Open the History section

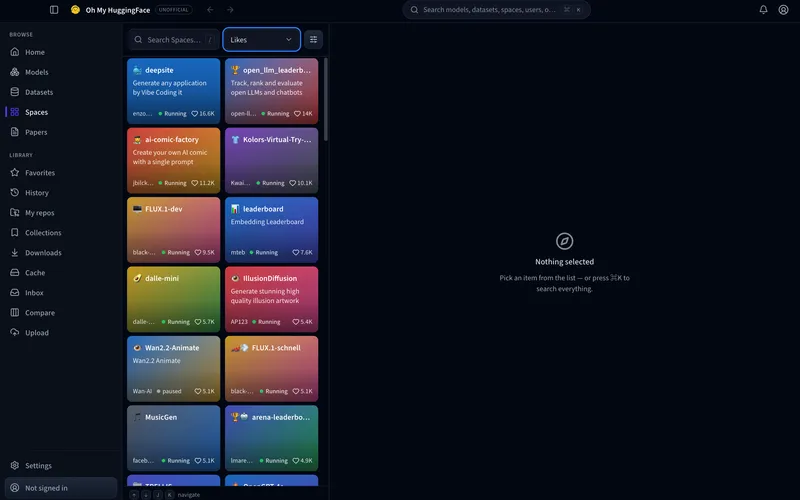coord(37,193)
